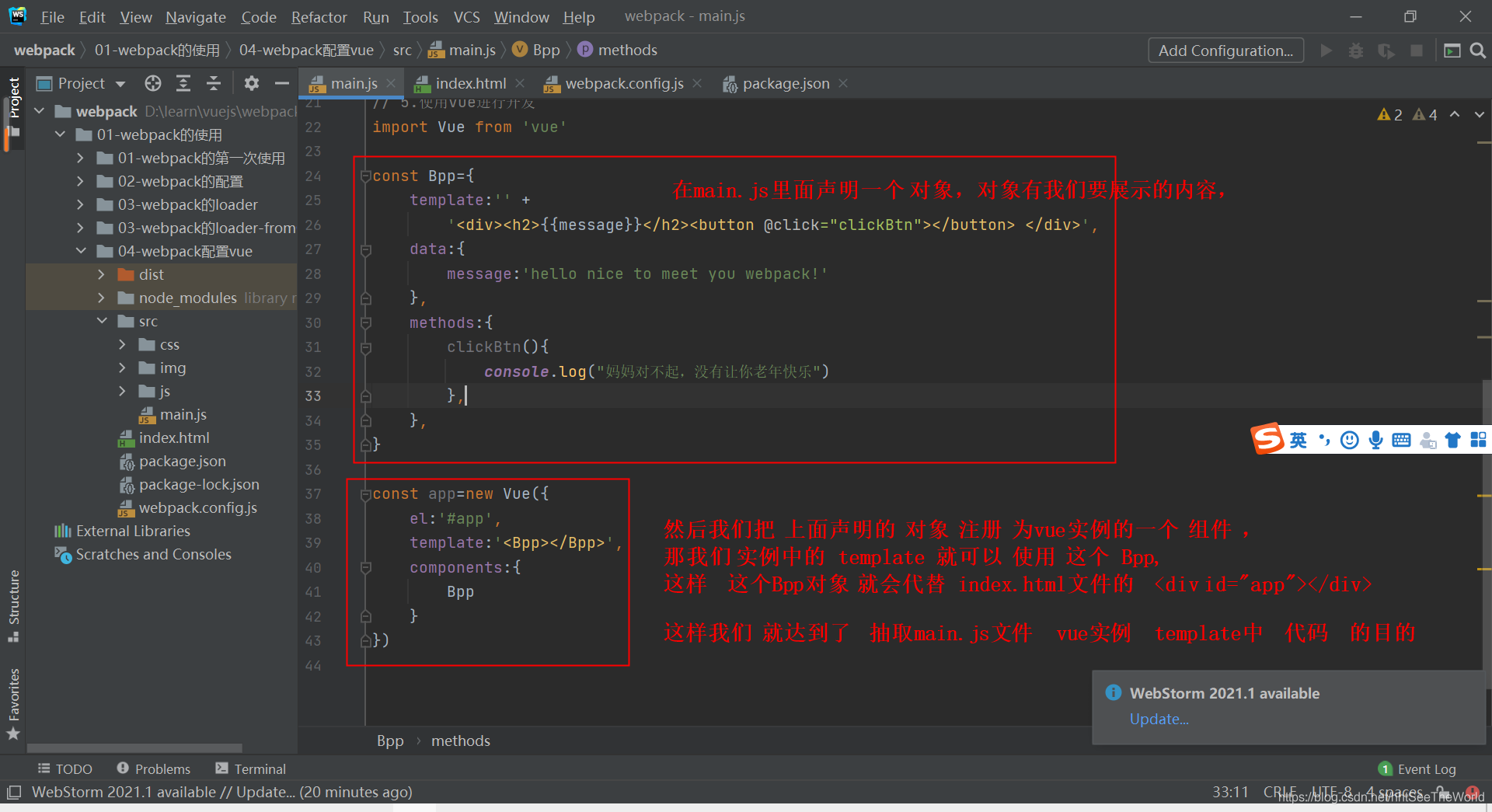Expand the 03-webpack的loader folder

tap(81, 204)
